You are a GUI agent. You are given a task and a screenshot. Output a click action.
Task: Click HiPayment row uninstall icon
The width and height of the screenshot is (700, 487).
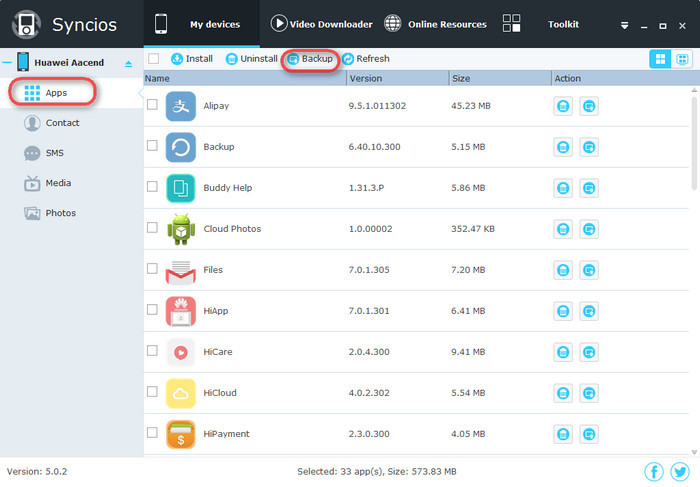point(563,434)
